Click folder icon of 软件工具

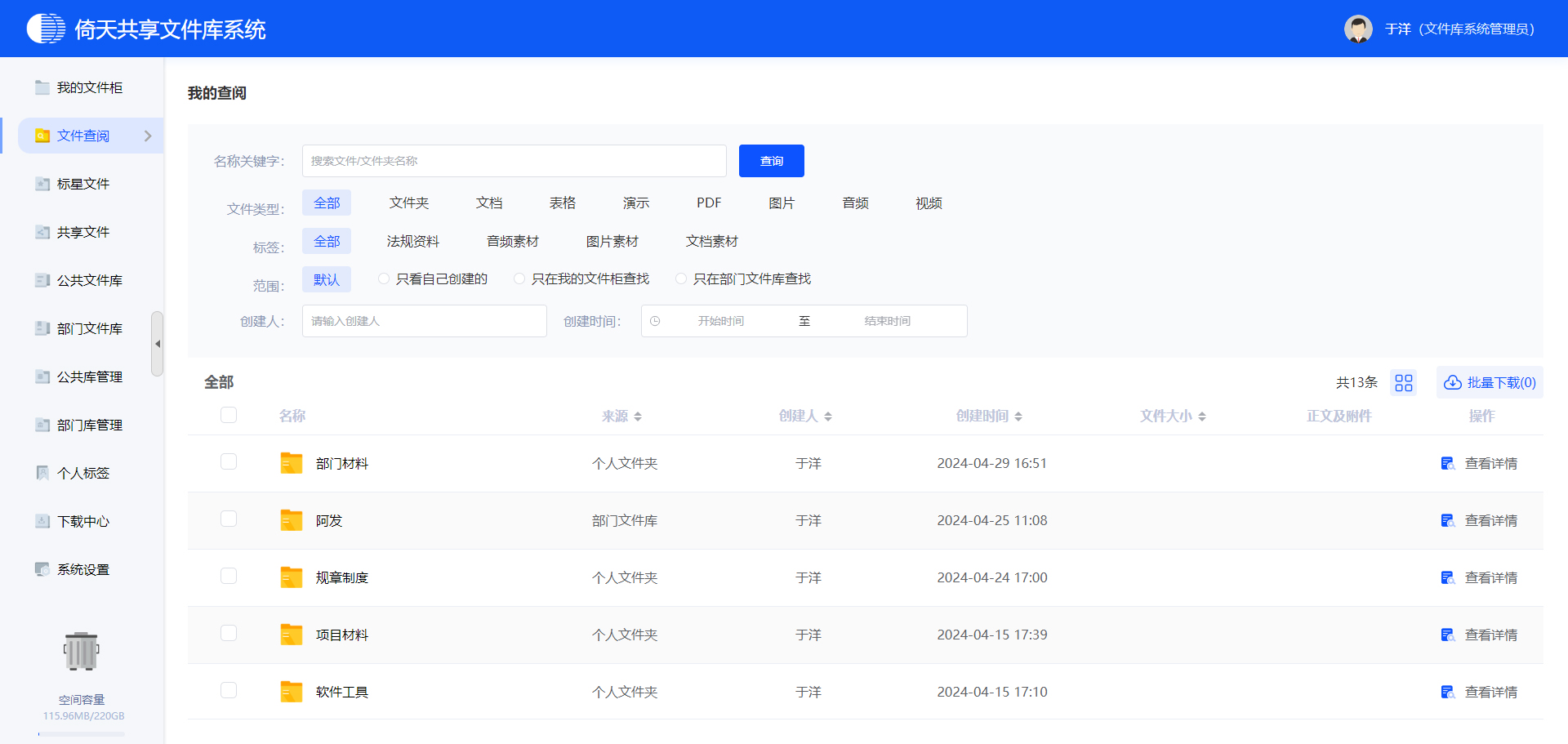coord(292,692)
